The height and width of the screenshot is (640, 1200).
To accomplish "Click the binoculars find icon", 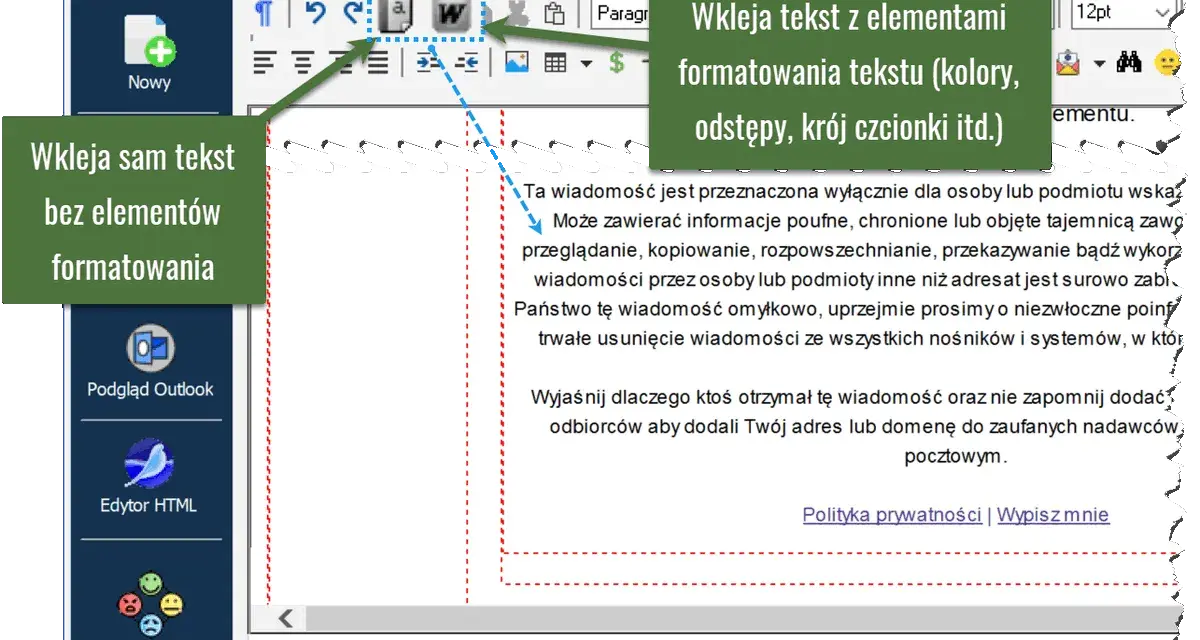I will point(1130,62).
